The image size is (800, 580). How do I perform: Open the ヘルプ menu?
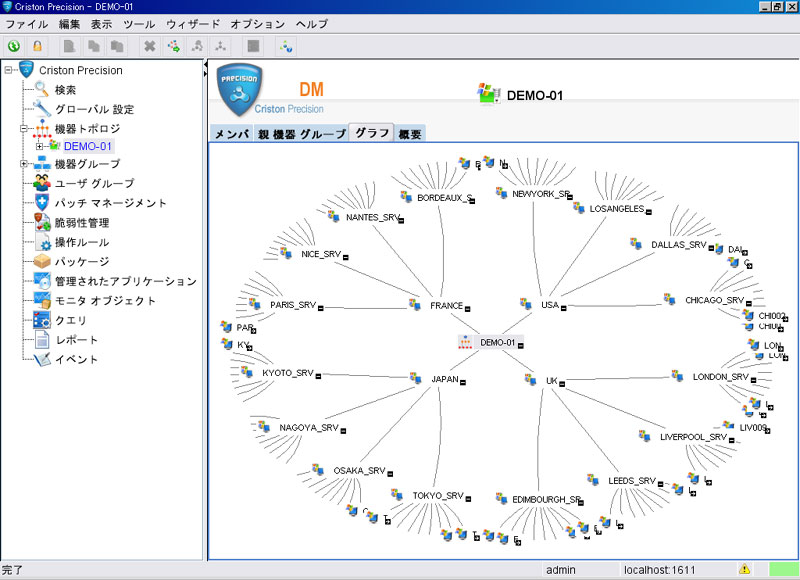pyautogui.click(x=312, y=24)
